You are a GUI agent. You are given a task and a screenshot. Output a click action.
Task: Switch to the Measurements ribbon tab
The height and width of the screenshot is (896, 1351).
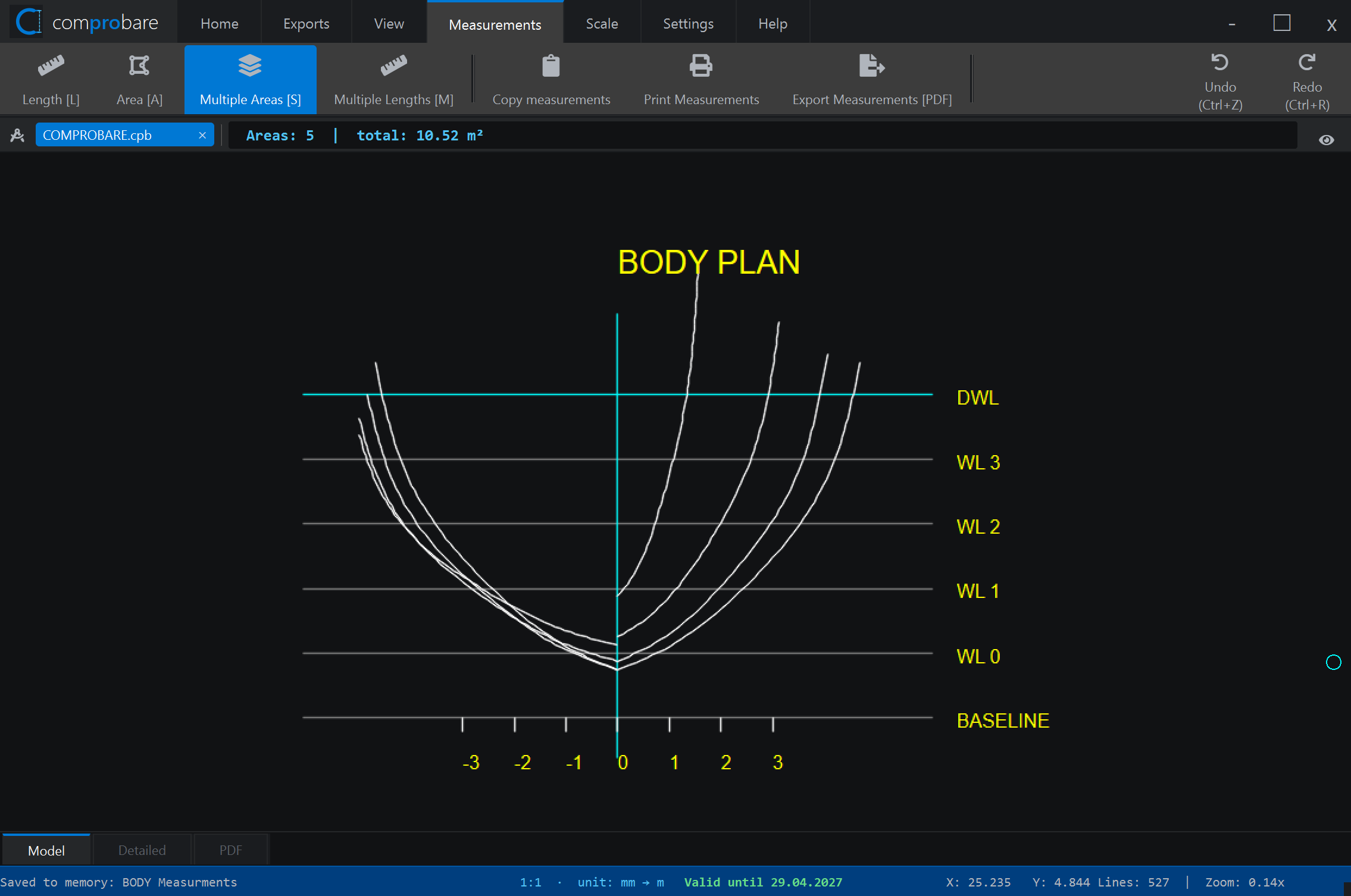pyautogui.click(x=495, y=24)
